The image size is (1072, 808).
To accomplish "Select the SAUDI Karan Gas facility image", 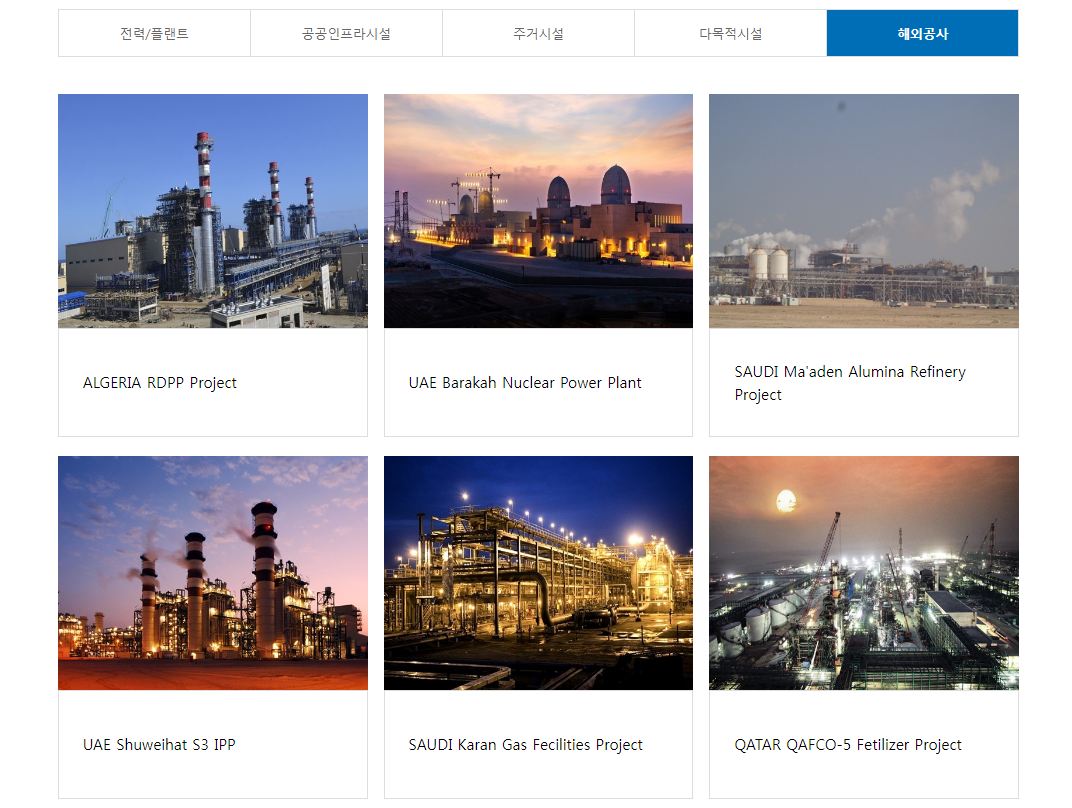I will pyautogui.click(x=538, y=573).
